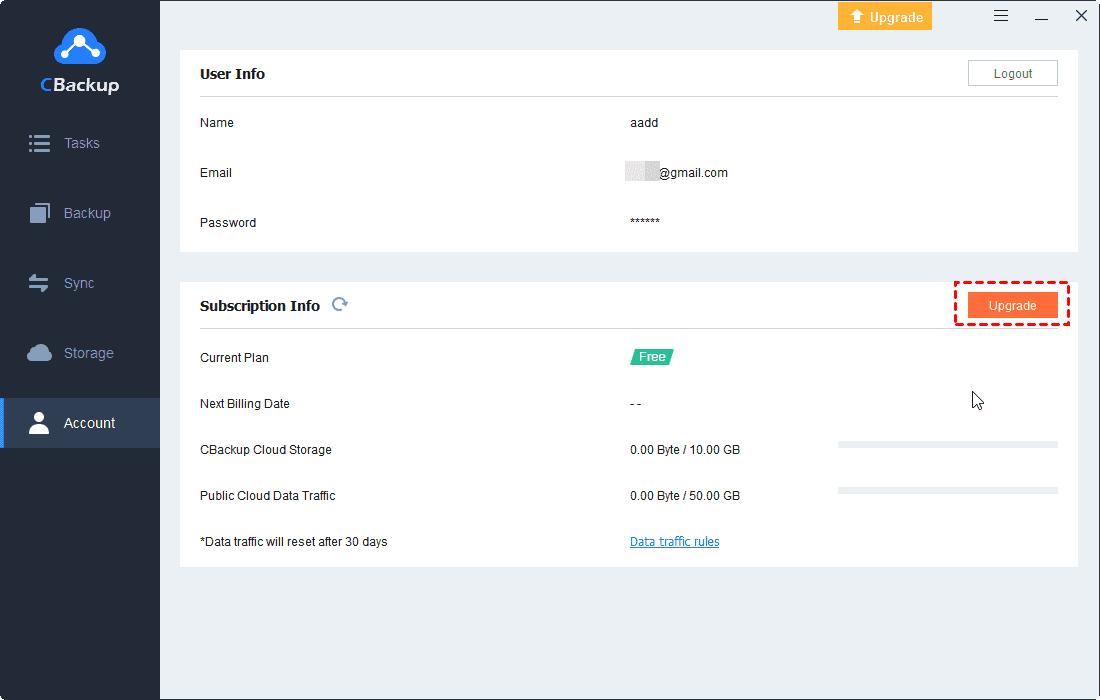Click the 'Password' label in User Info
The image size is (1100, 700).
coord(228,222)
